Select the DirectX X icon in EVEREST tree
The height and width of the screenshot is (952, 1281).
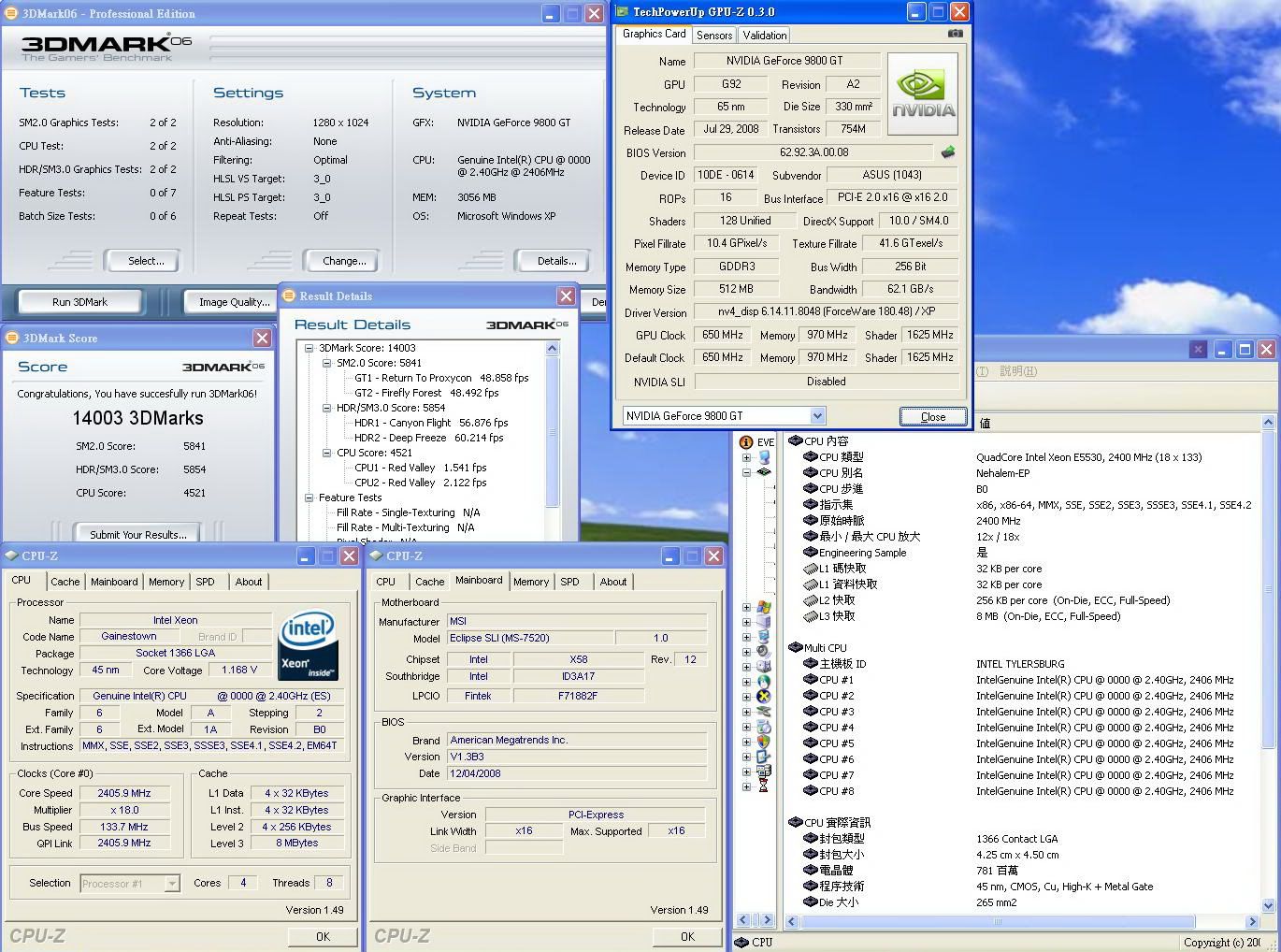764,697
